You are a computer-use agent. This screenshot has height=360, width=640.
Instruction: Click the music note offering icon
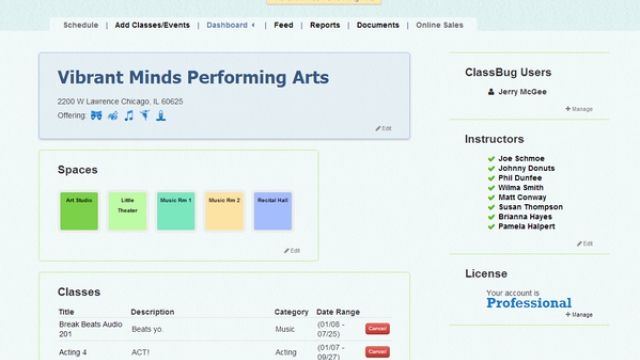click(x=129, y=116)
